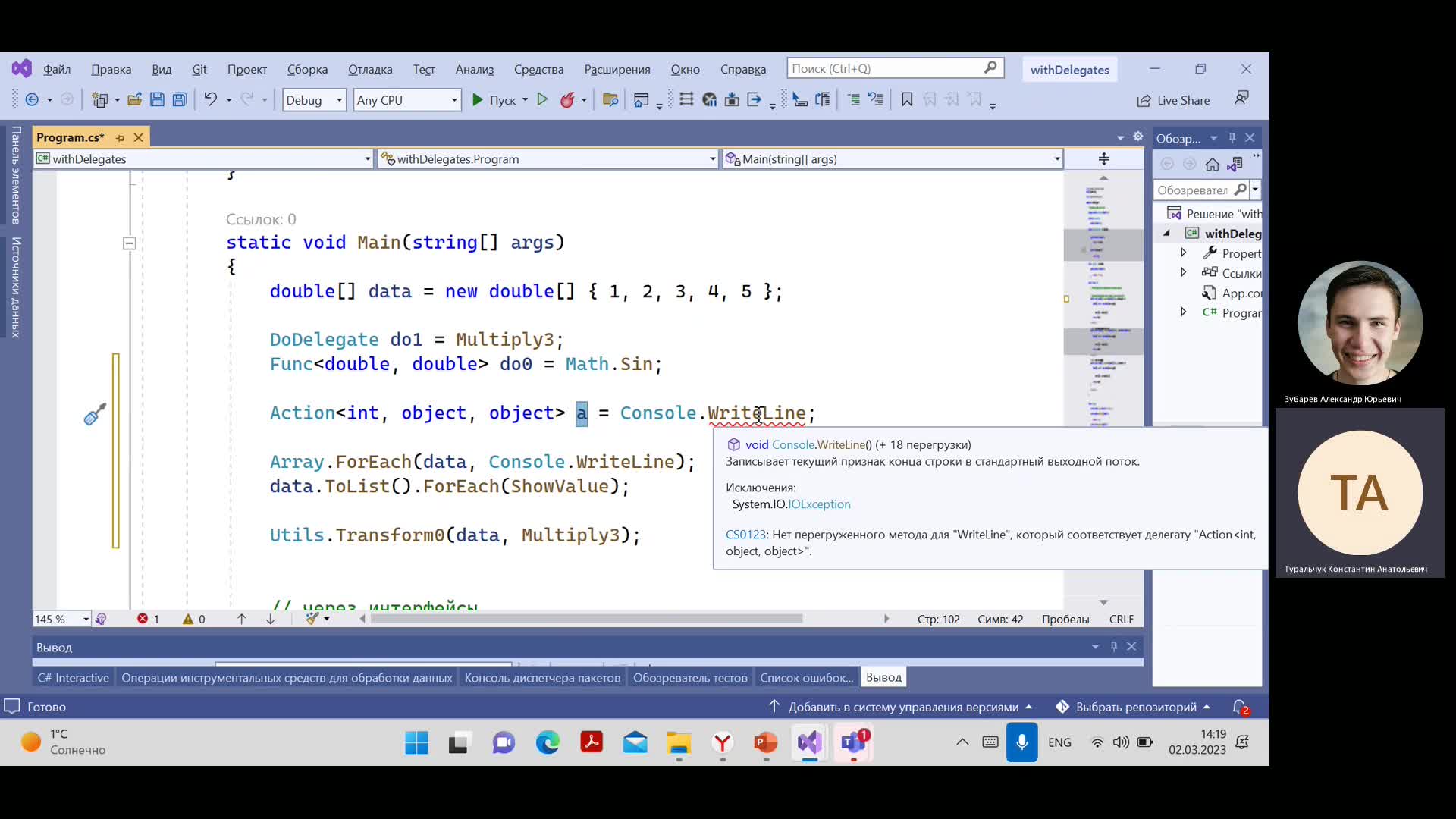
Task: Click the warning count triangle icon
Action: [188, 619]
